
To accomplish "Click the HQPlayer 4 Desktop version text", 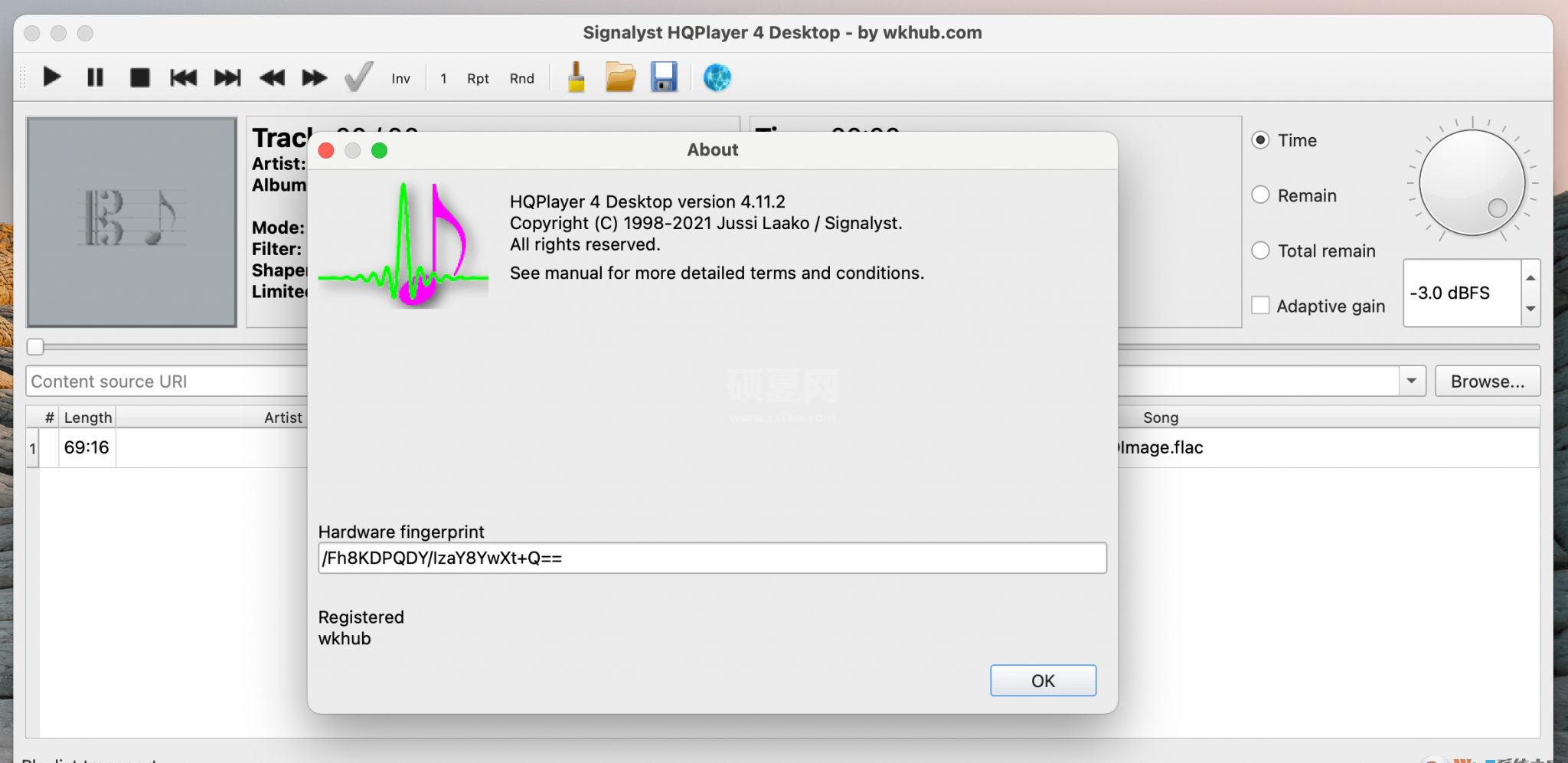I will coord(648,201).
